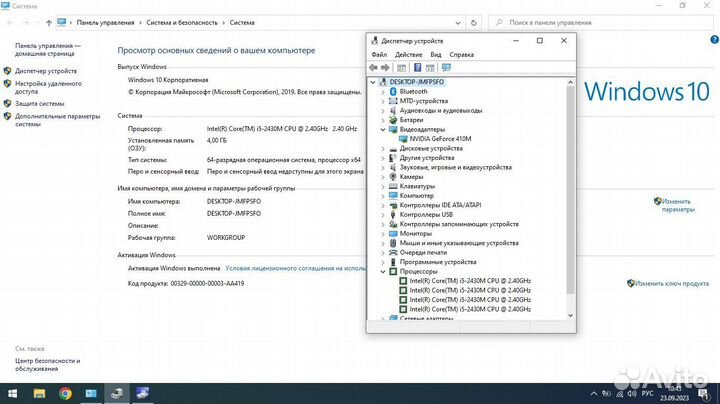The height and width of the screenshot is (404, 720).
Task: Click the up arrow navigation button
Action: pyautogui.click(x=49, y=22)
